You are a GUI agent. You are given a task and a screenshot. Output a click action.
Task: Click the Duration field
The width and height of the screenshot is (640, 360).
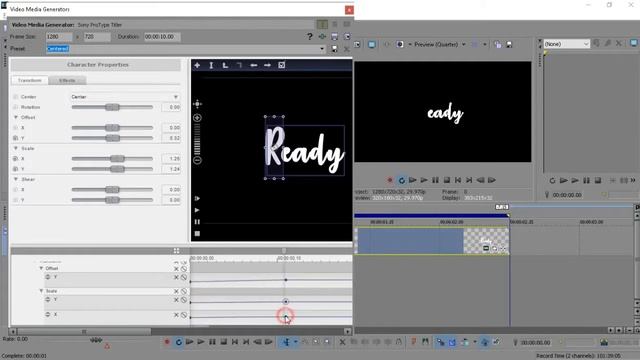tap(162, 37)
